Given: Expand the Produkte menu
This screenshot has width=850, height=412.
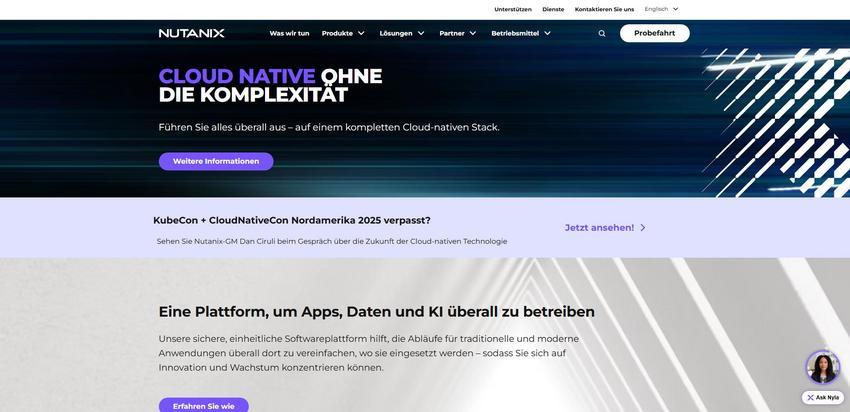Looking at the screenshot, I should [343, 33].
